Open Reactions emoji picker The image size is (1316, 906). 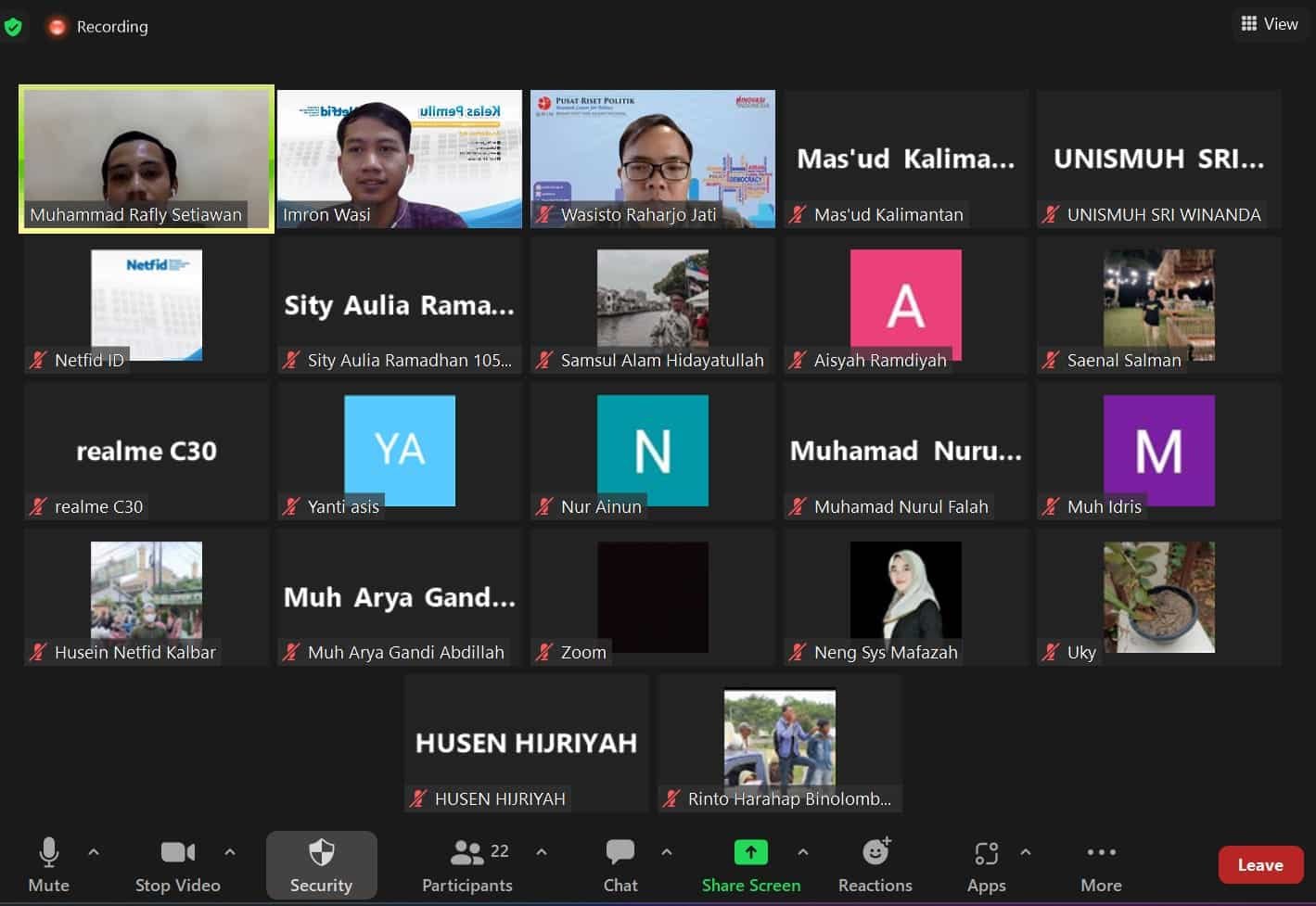(875, 865)
